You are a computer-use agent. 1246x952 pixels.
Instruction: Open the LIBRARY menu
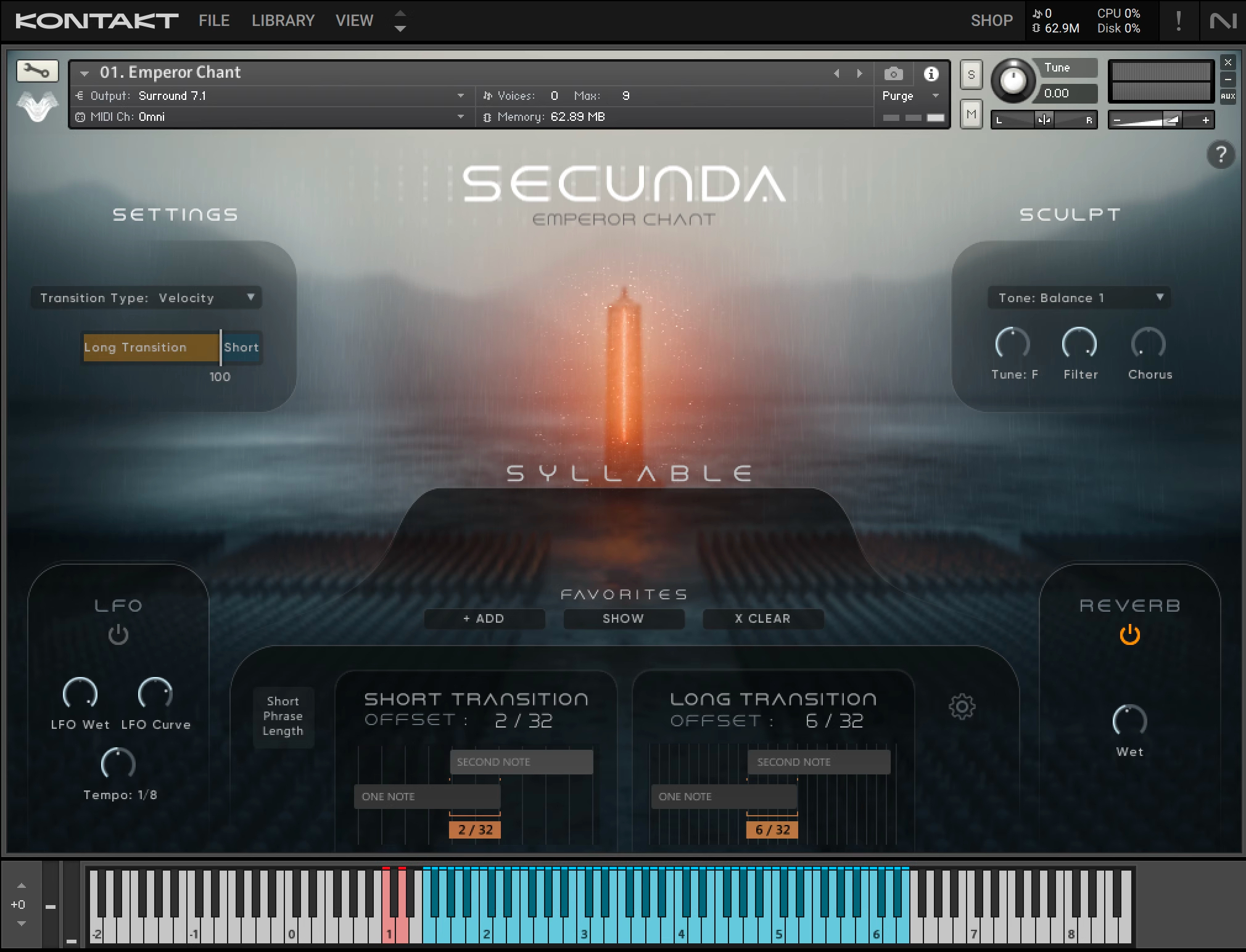tap(283, 21)
